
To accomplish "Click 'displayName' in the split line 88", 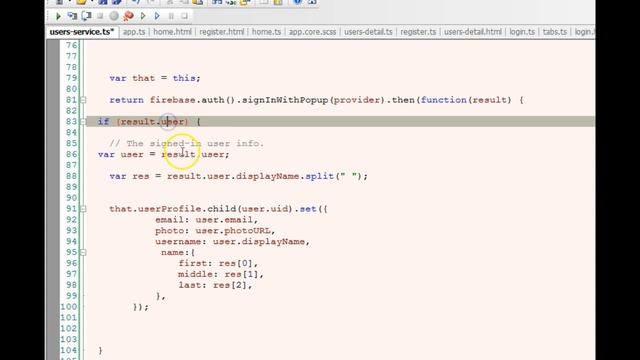I will (268, 176).
